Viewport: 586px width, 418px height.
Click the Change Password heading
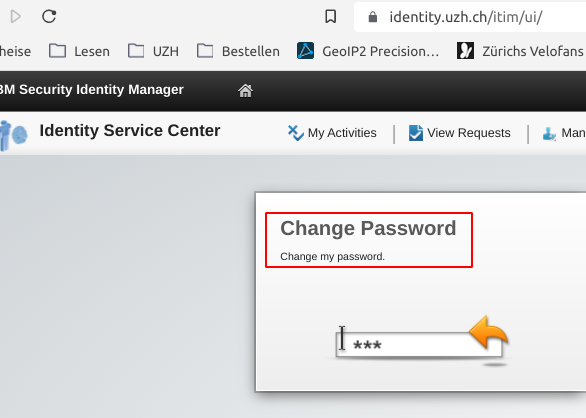(x=368, y=228)
